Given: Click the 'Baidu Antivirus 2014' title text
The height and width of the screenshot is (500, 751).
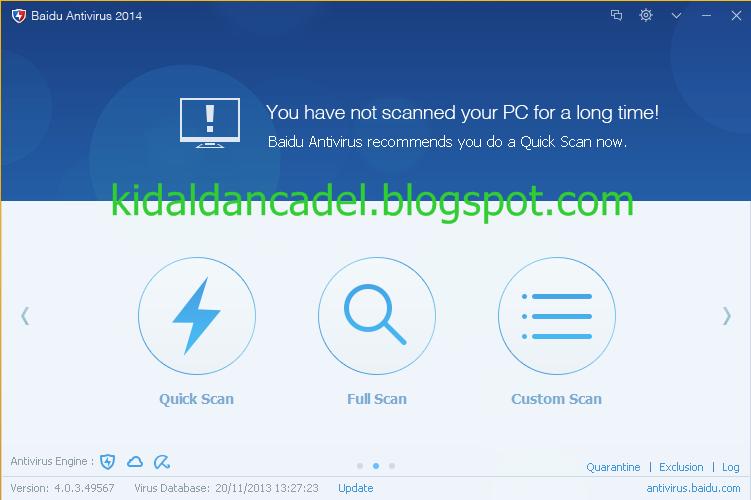Looking at the screenshot, I should click(87, 16).
